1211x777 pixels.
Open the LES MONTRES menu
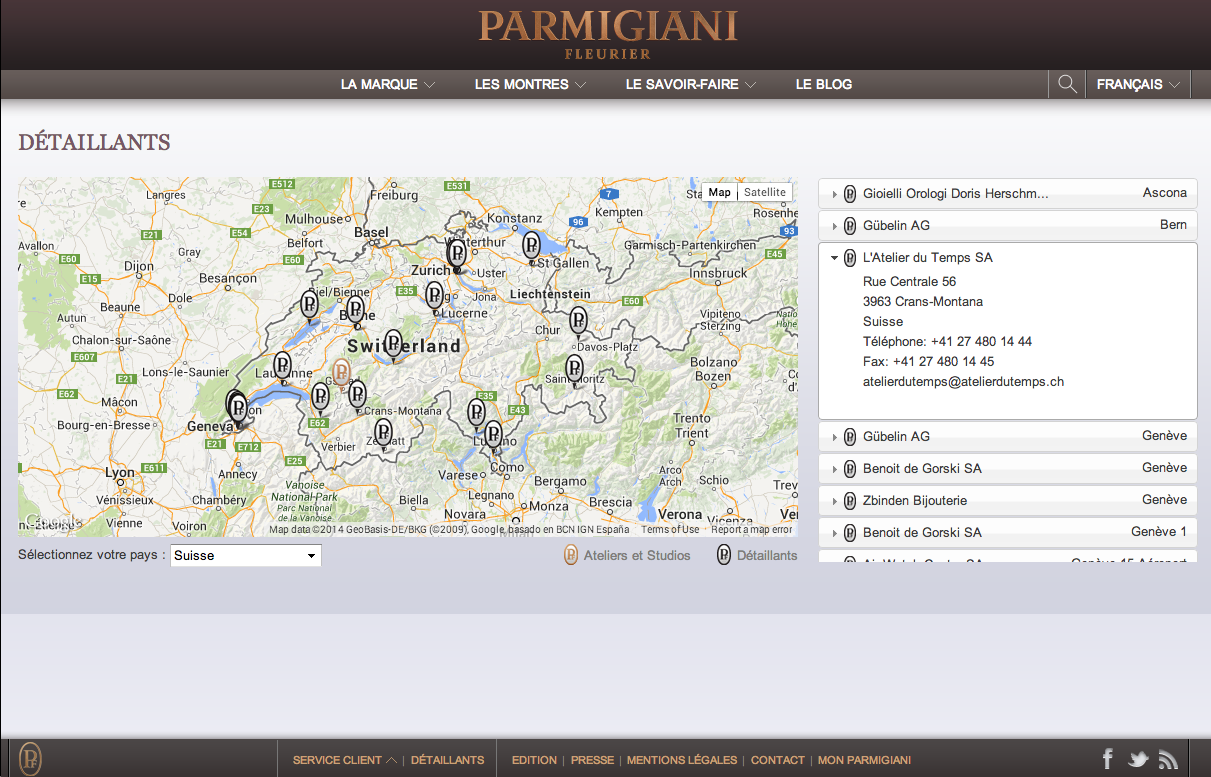point(530,84)
